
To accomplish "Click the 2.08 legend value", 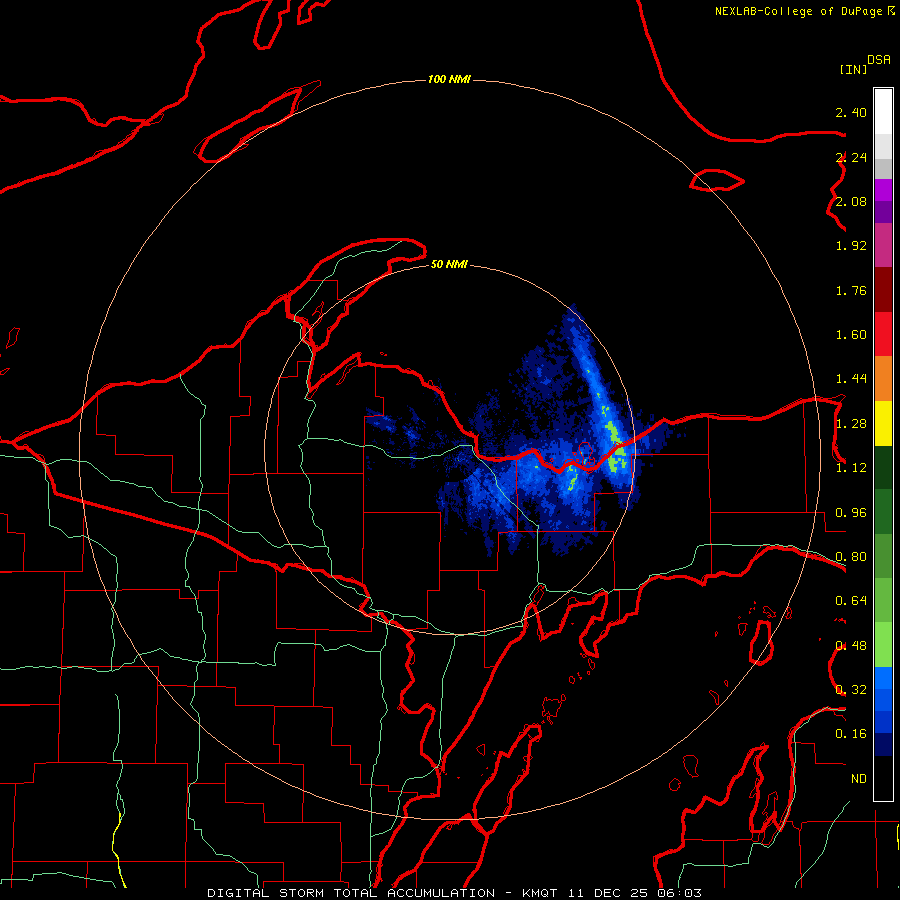I will (x=851, y=201).
